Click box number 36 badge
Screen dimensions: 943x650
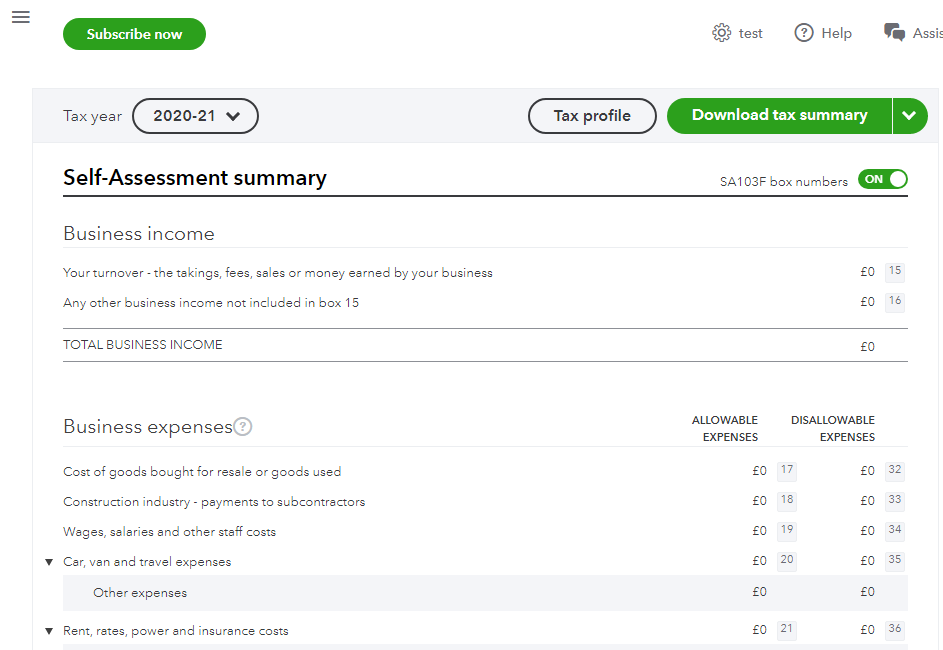895,630
